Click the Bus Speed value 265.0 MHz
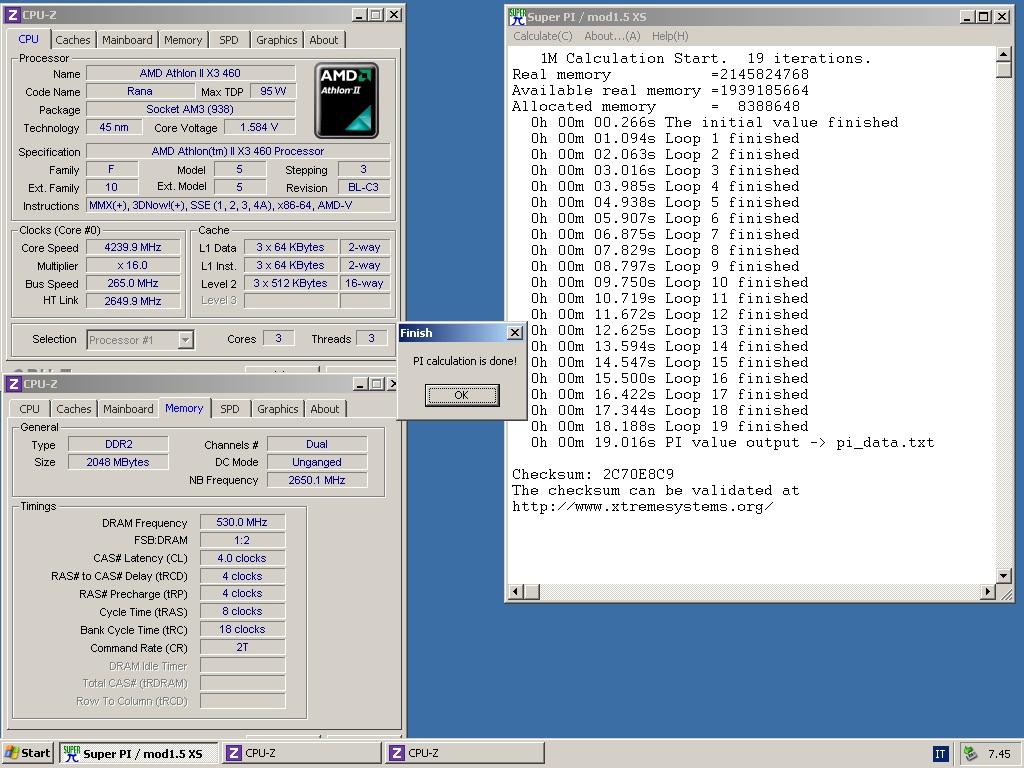This screenshot has height=768, width=1024. 133,283
